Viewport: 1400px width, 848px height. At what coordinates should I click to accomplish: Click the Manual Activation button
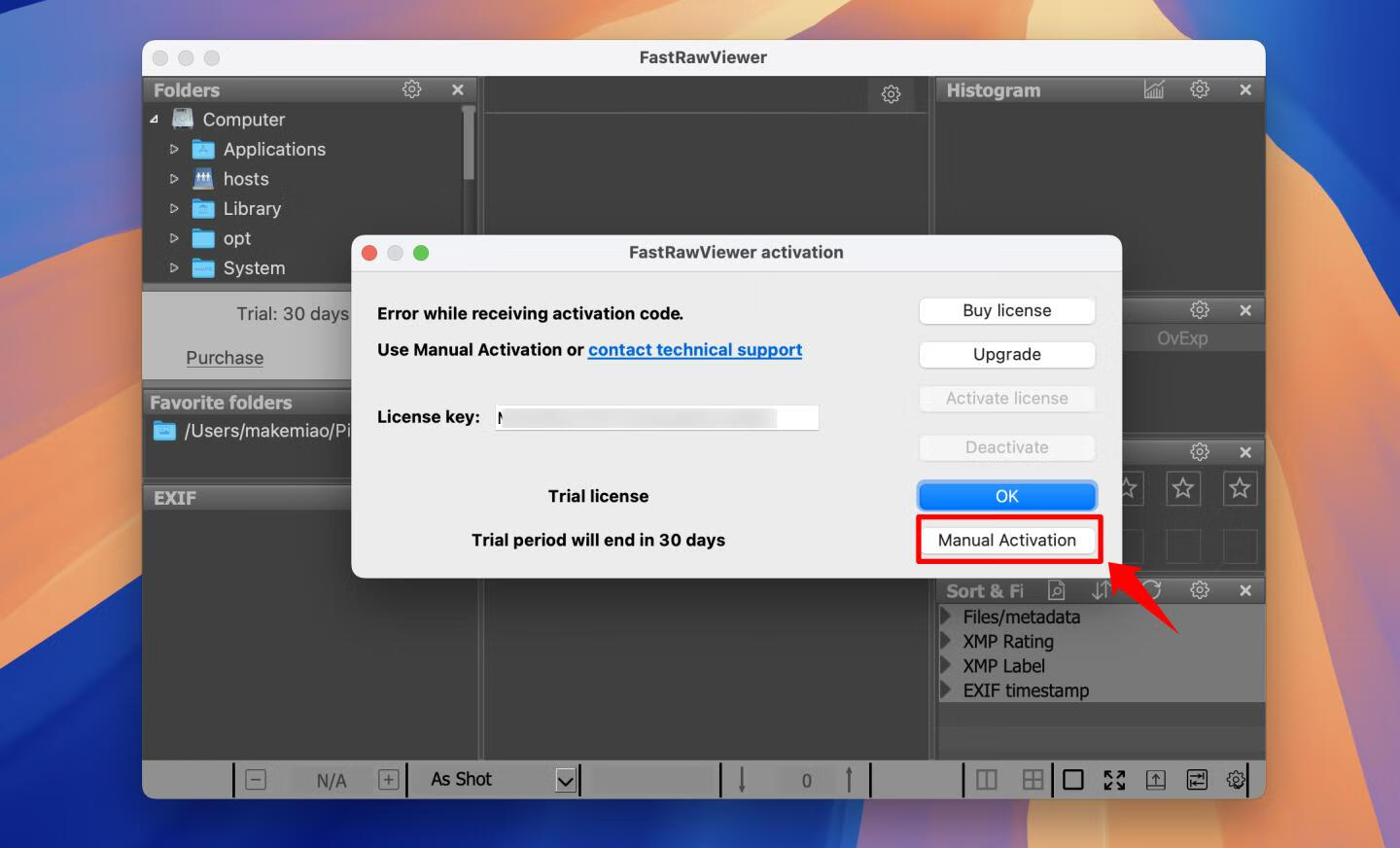1007,540
